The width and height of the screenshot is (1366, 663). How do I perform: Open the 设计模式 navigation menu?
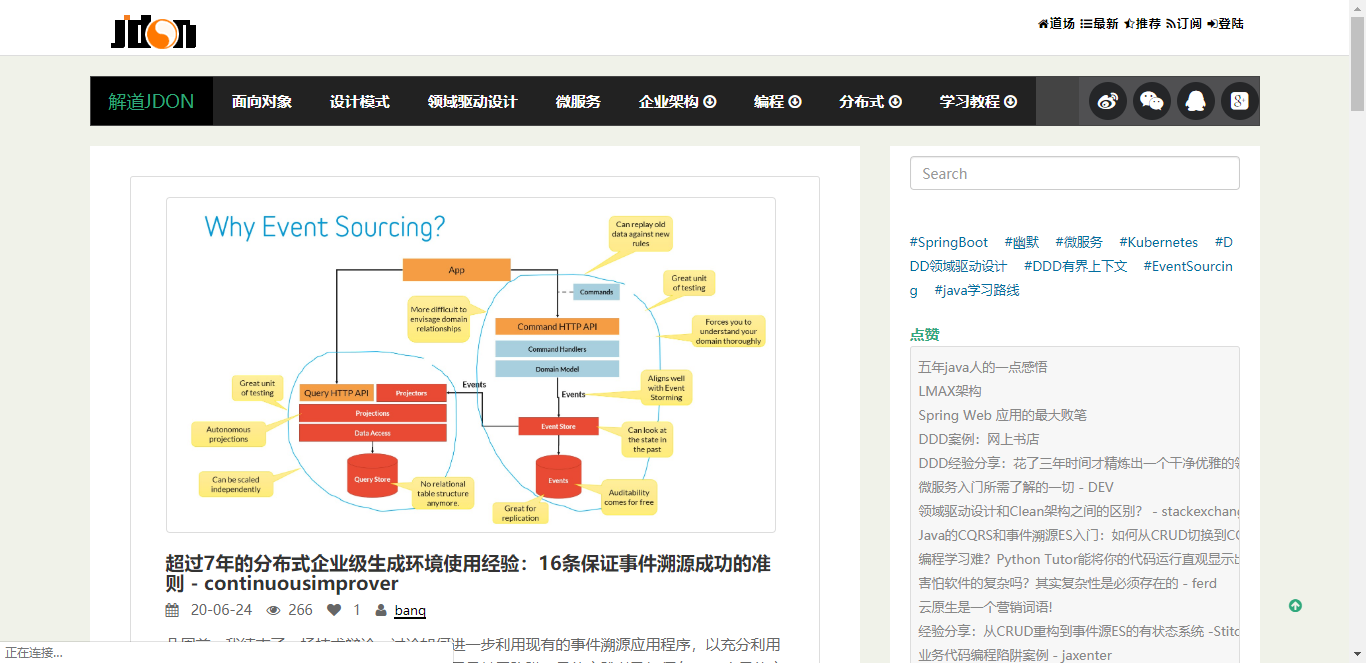(360, 101)
